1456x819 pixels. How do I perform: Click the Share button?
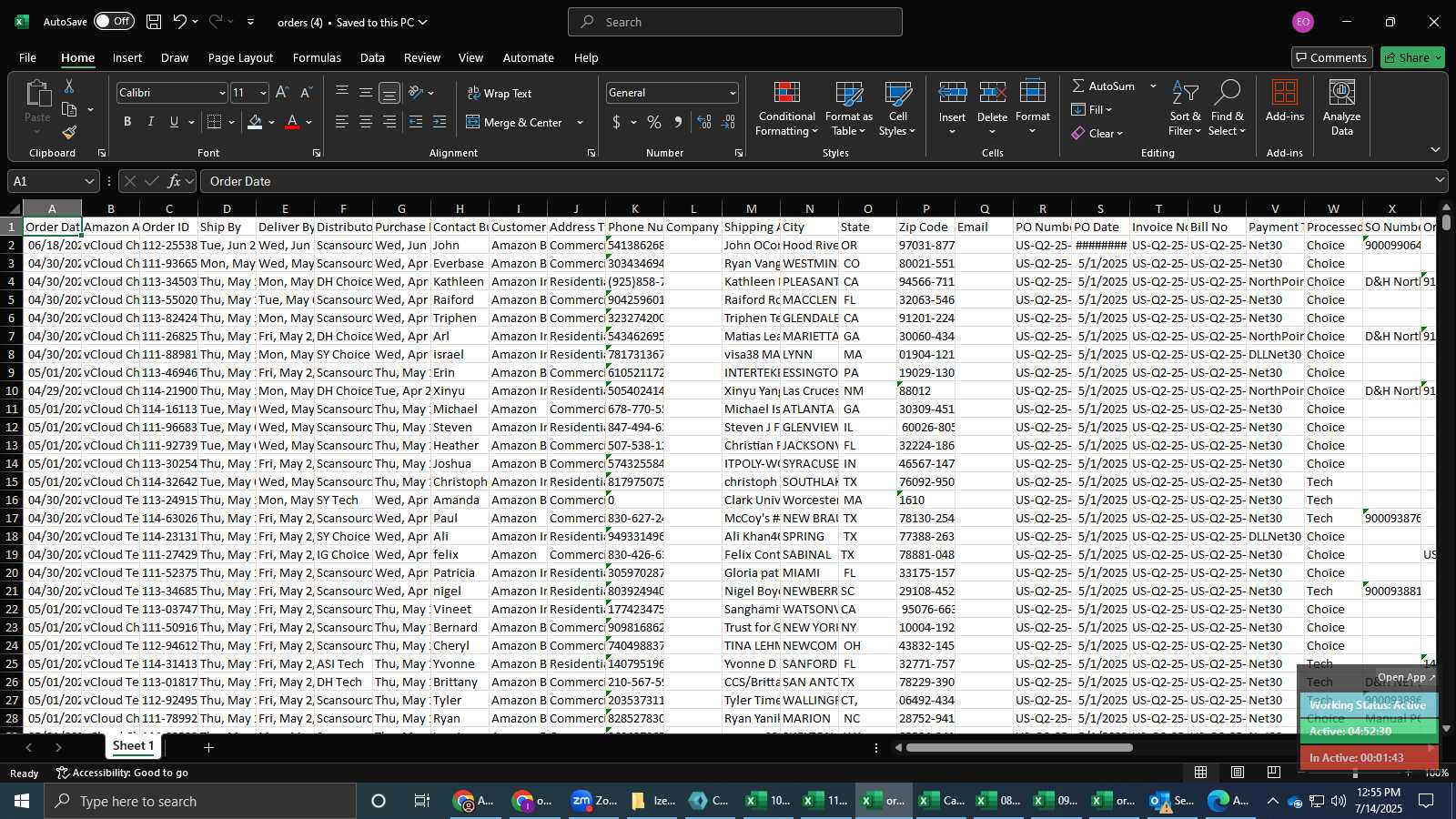tap(1412, 57)
